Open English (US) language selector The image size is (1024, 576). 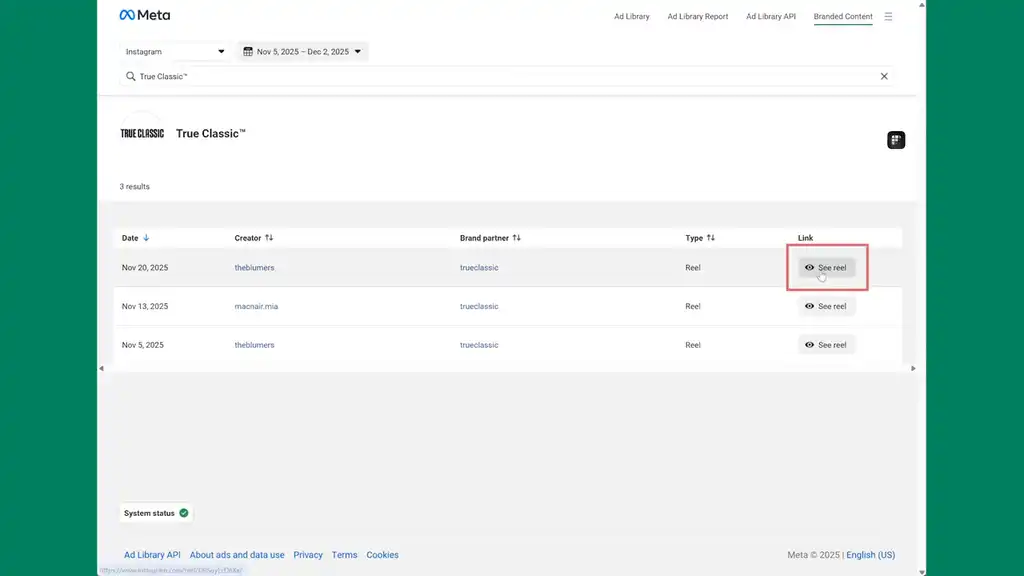tap(870, 555)
